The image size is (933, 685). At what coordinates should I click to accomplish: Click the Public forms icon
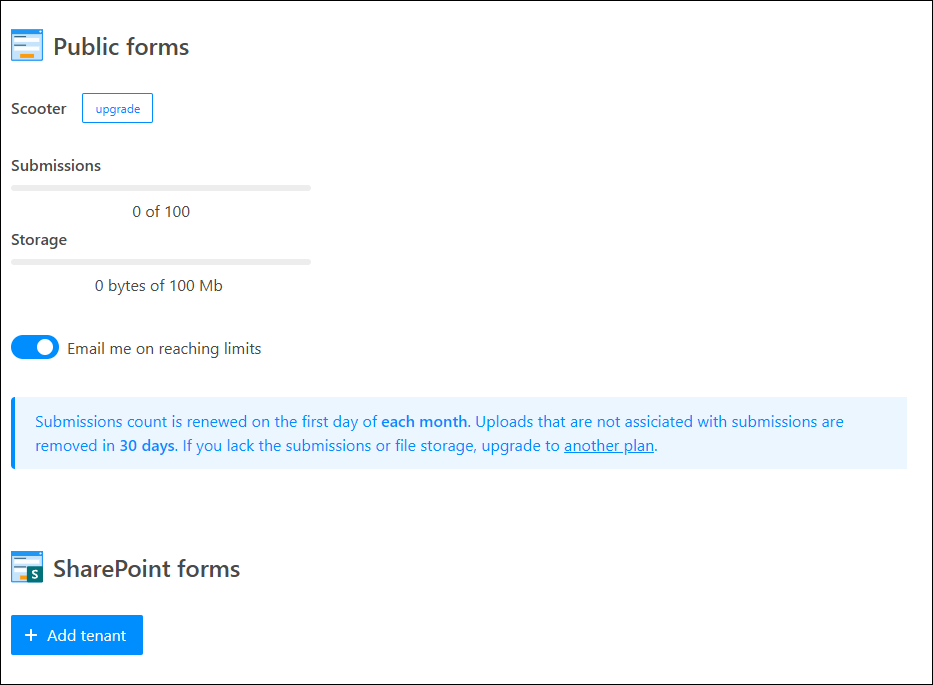point(27,46)
